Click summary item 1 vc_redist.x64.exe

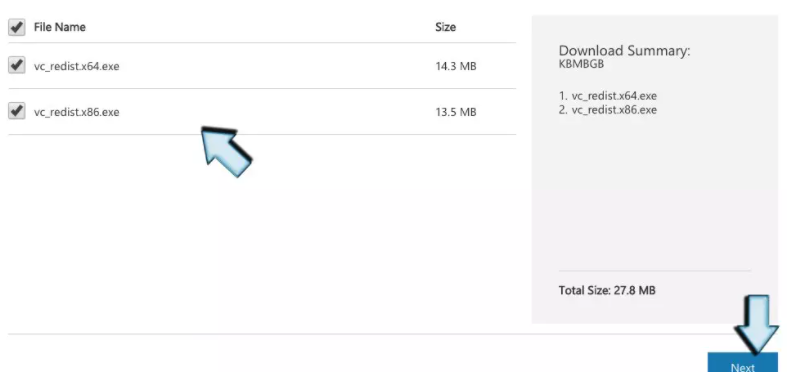(x=608, y=96)
